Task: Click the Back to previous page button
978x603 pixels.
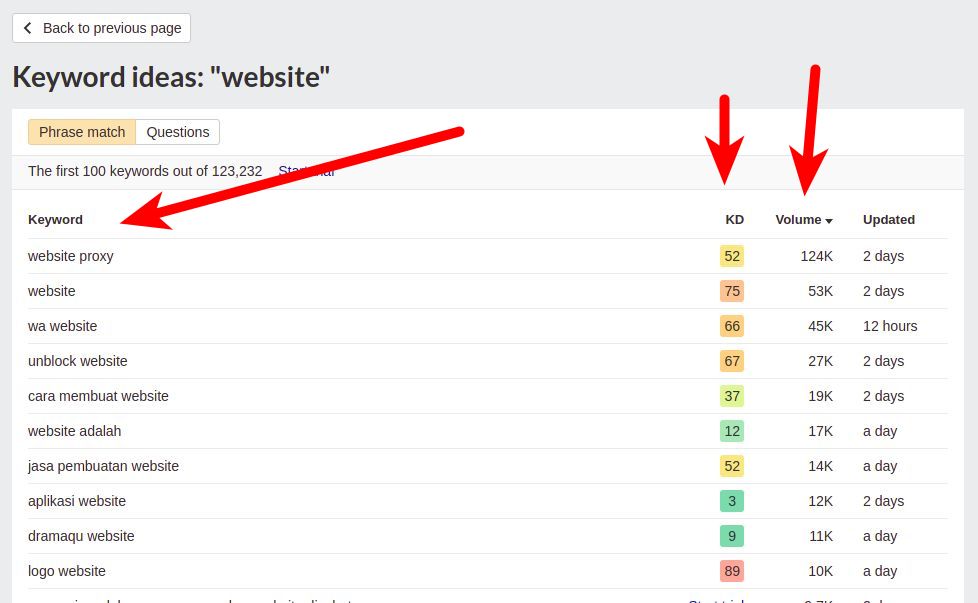Action: (x=101, y=28)
